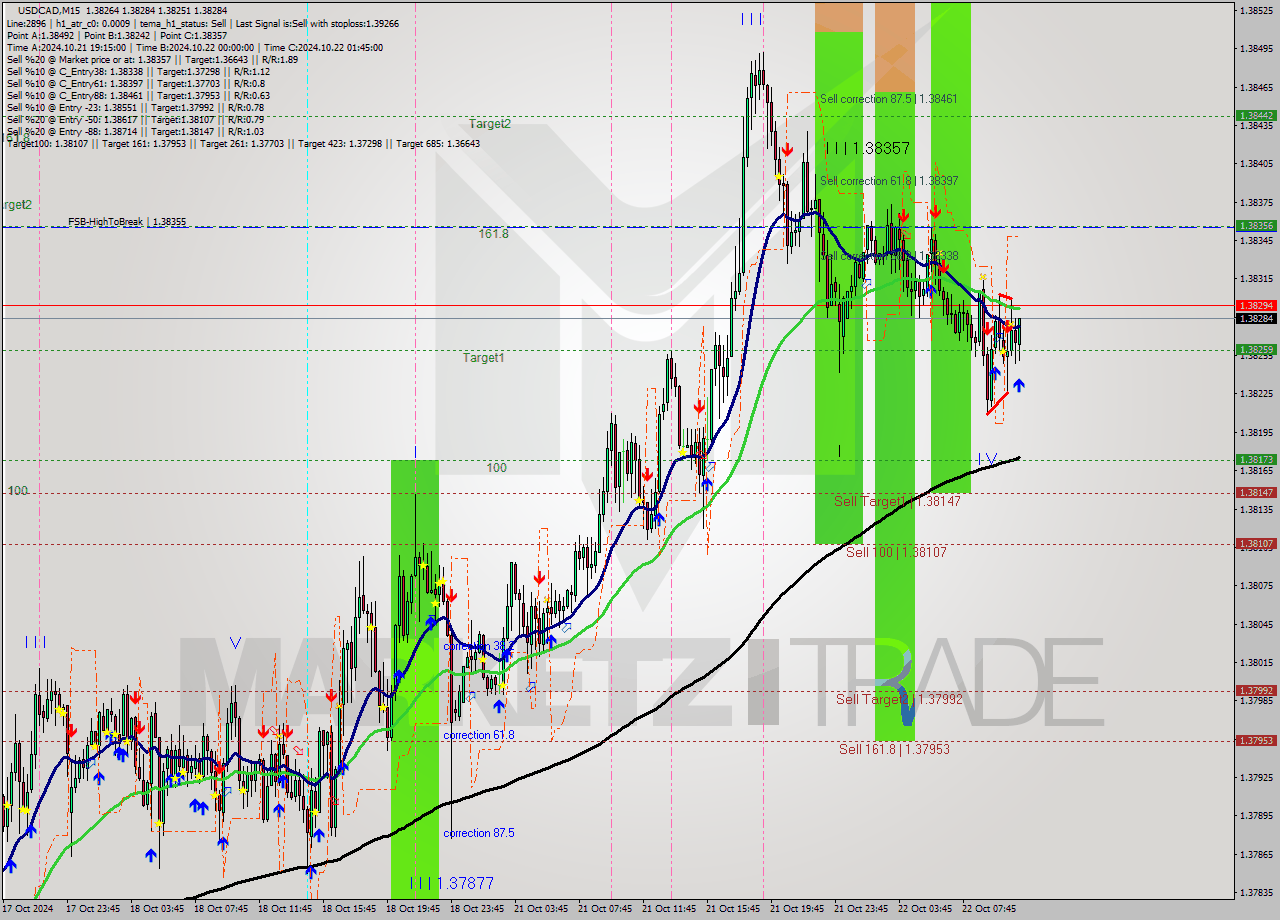The height and width of the screenshot is (920, 1280).
Task: Click the 21 Oct 19:45 time label
Action: (x=797, y=909)
